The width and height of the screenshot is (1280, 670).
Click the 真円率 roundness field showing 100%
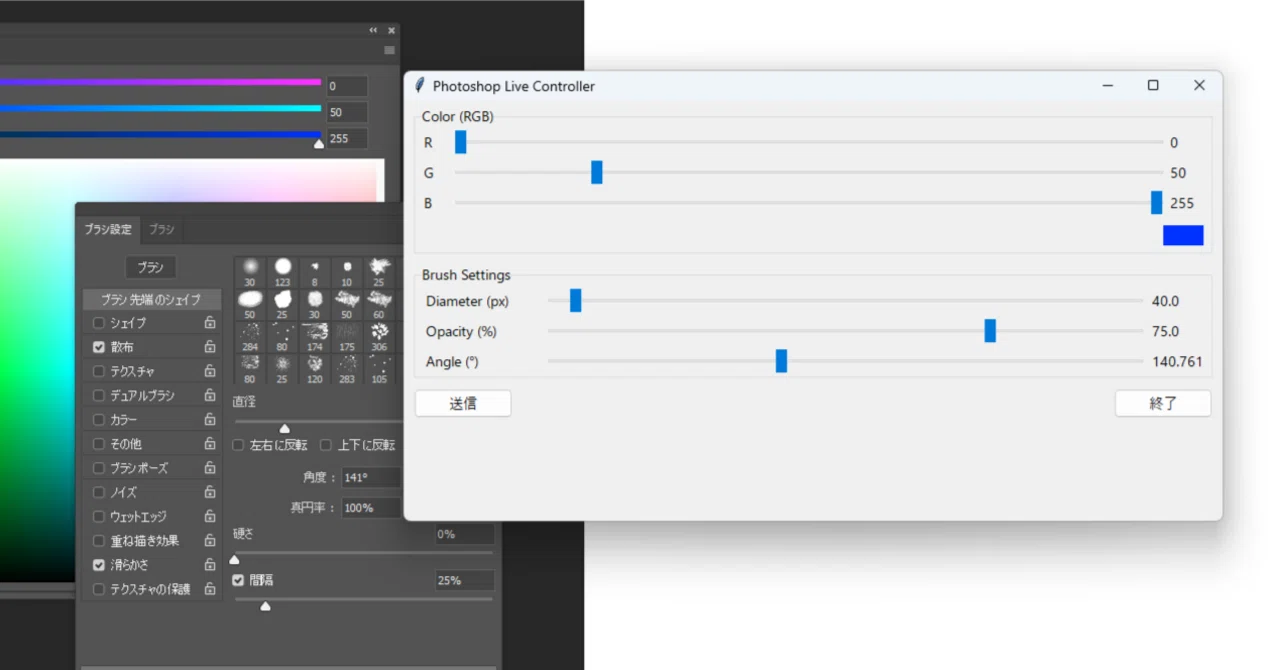[x=370, y=508]
